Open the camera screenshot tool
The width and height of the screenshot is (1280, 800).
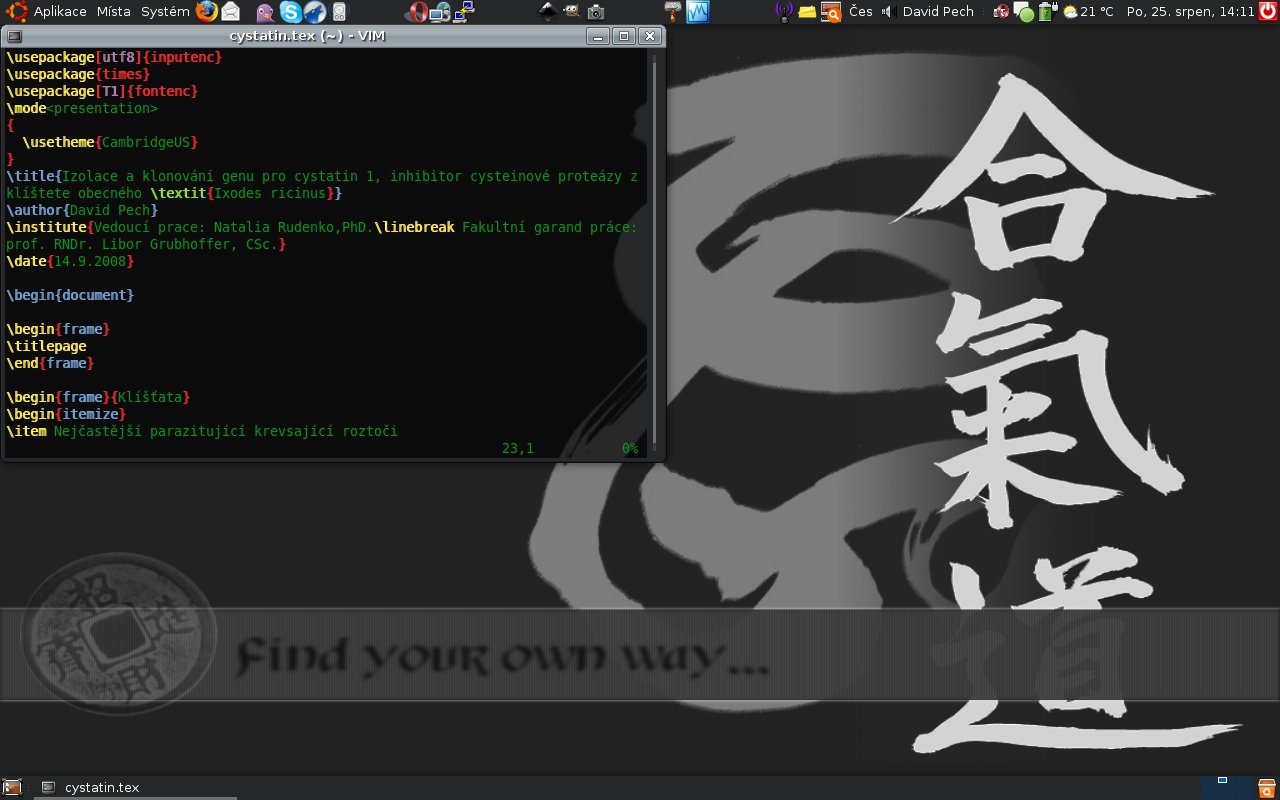click(596, 12)
